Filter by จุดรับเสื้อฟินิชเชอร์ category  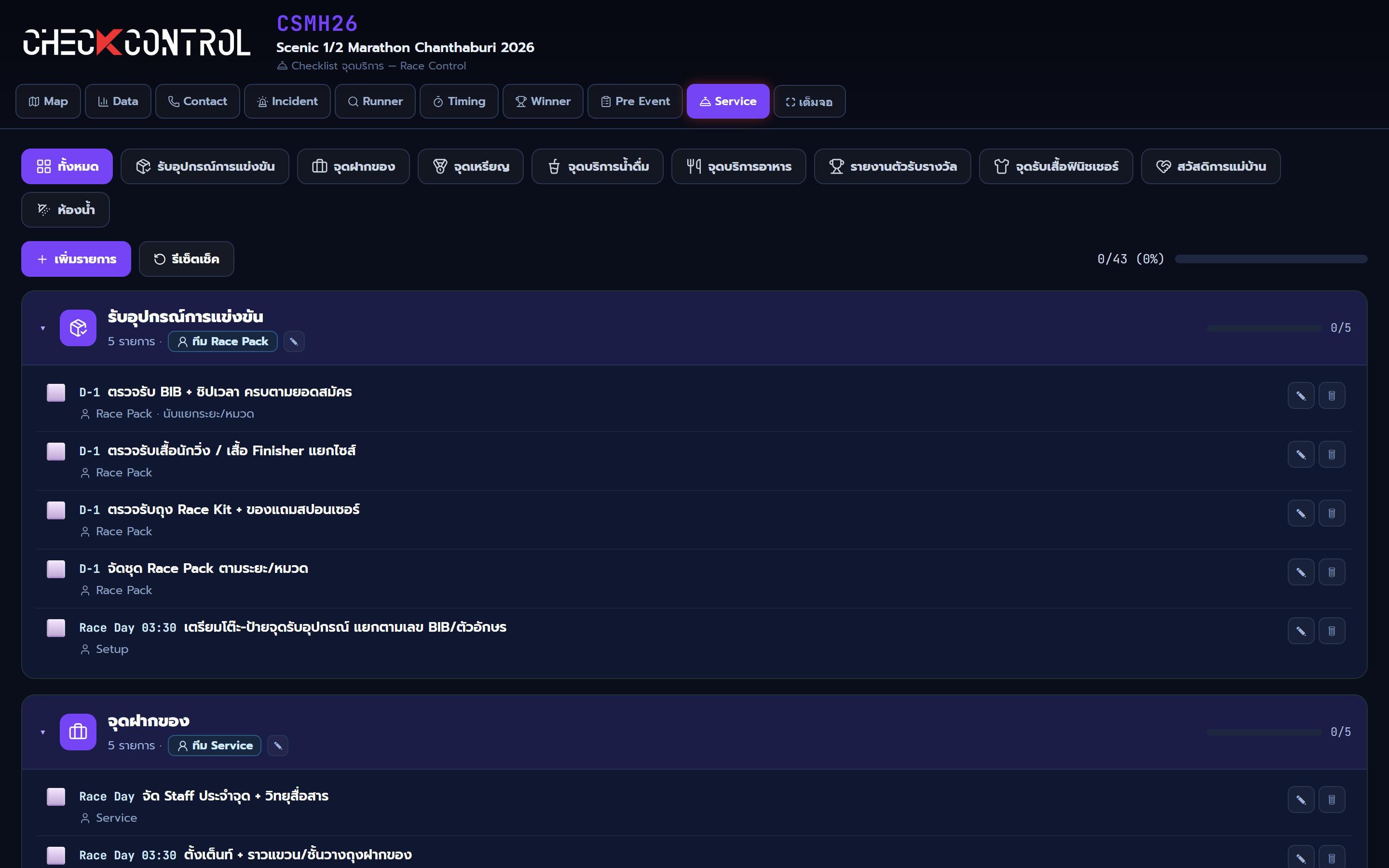click(1056, 166)
